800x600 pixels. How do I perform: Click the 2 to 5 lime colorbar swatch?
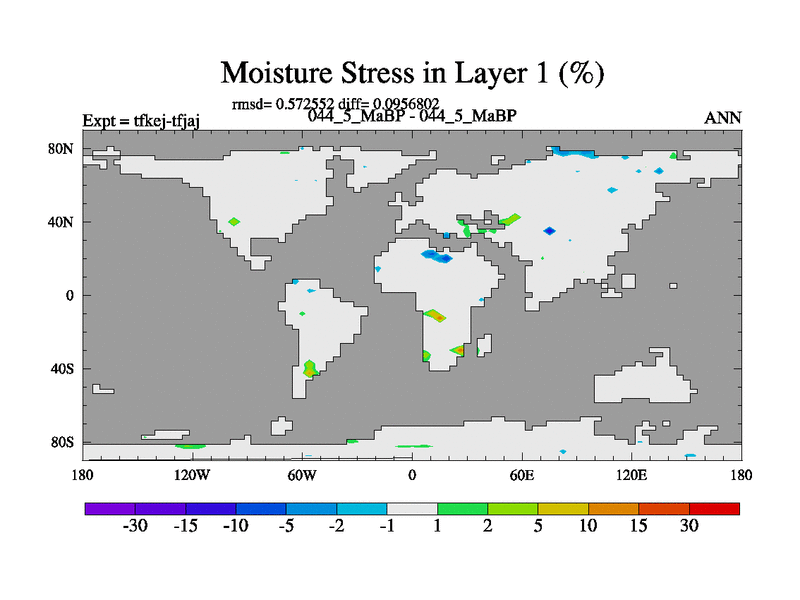click(513, 509)
